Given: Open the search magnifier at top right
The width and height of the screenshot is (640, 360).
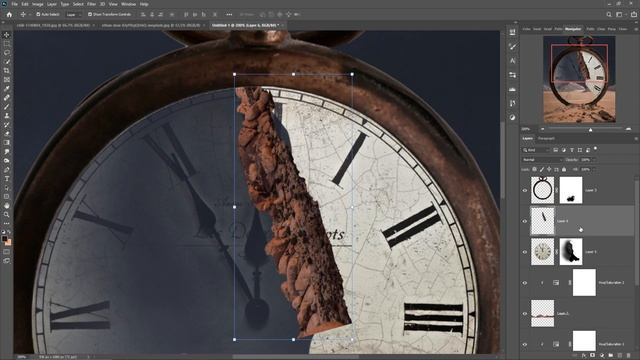Looking at the screenshot, I should click(609, 15).
